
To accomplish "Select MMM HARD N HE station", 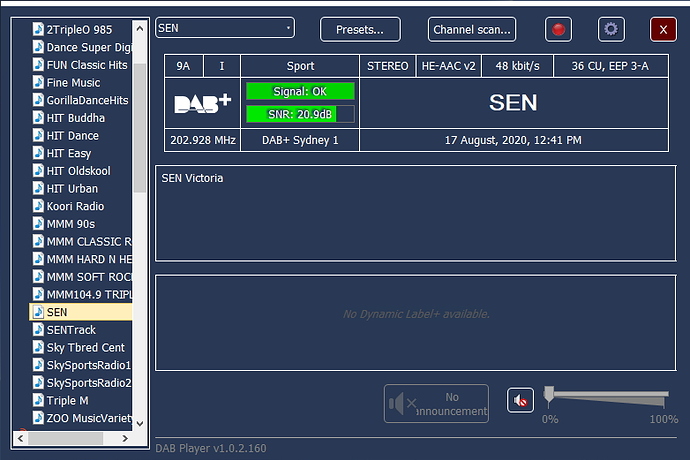I will point(82,259).
